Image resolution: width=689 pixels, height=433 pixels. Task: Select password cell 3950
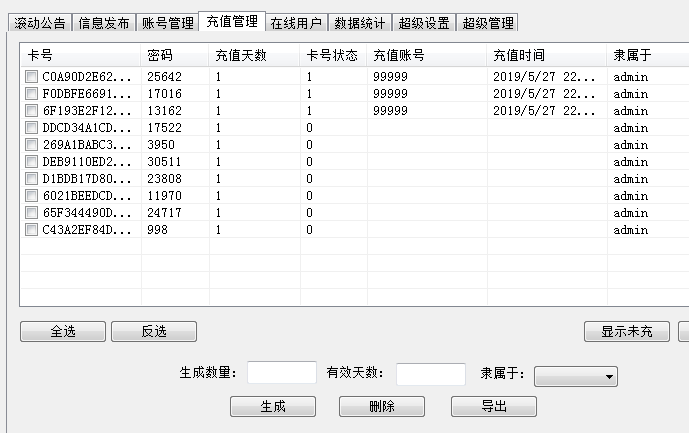pos(161,145)
